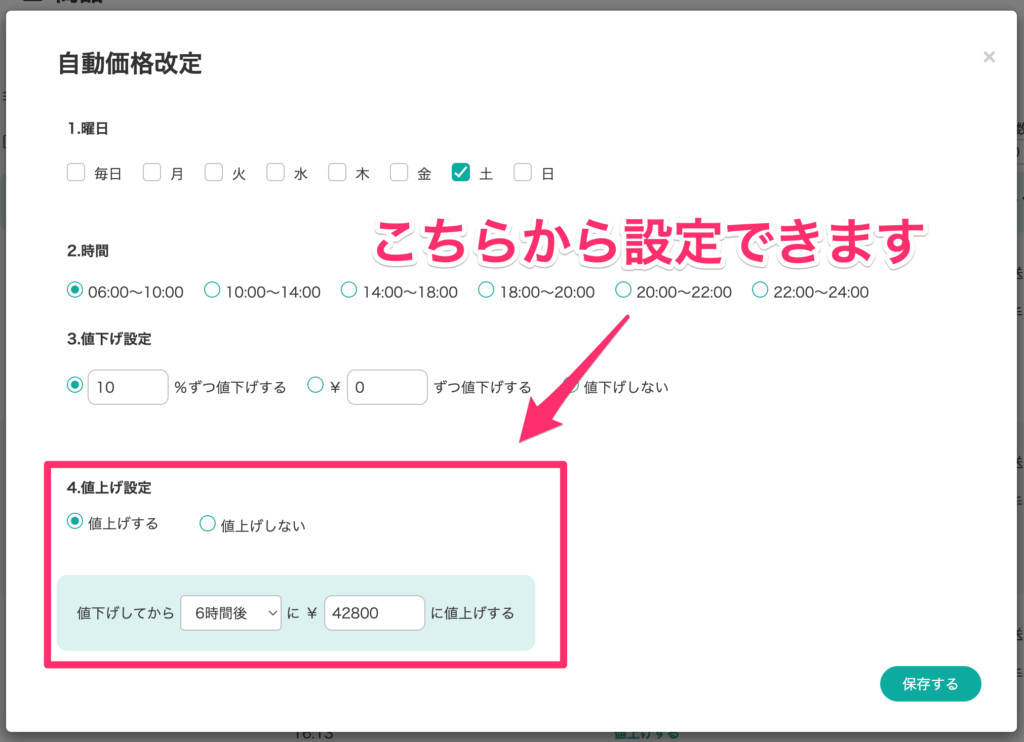Select the 18:00〜20:00 time slot
This screenshot has width=1024, height=742.
pos(486,289)
